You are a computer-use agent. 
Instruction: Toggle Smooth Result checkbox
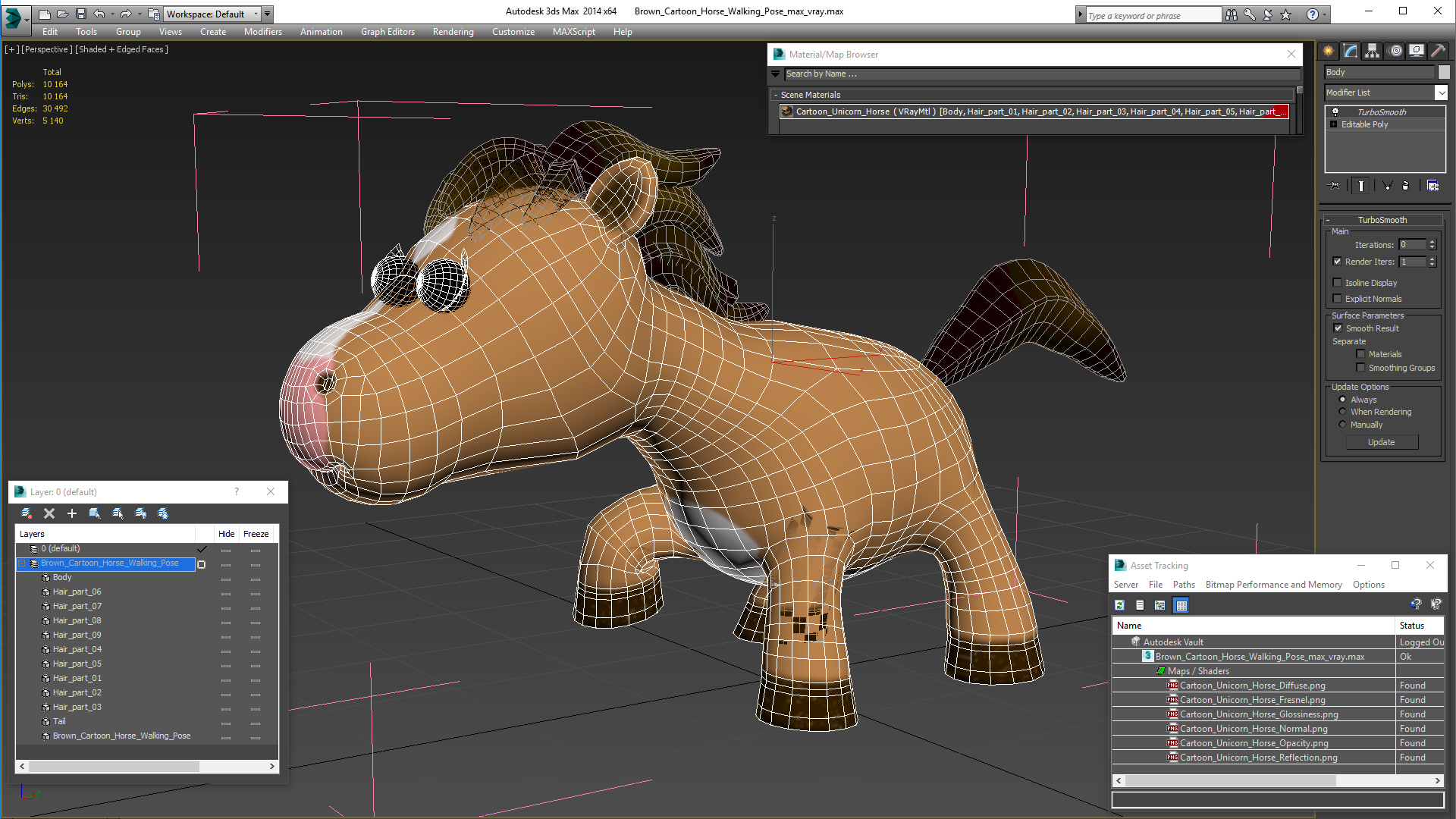coord(1338,328)
